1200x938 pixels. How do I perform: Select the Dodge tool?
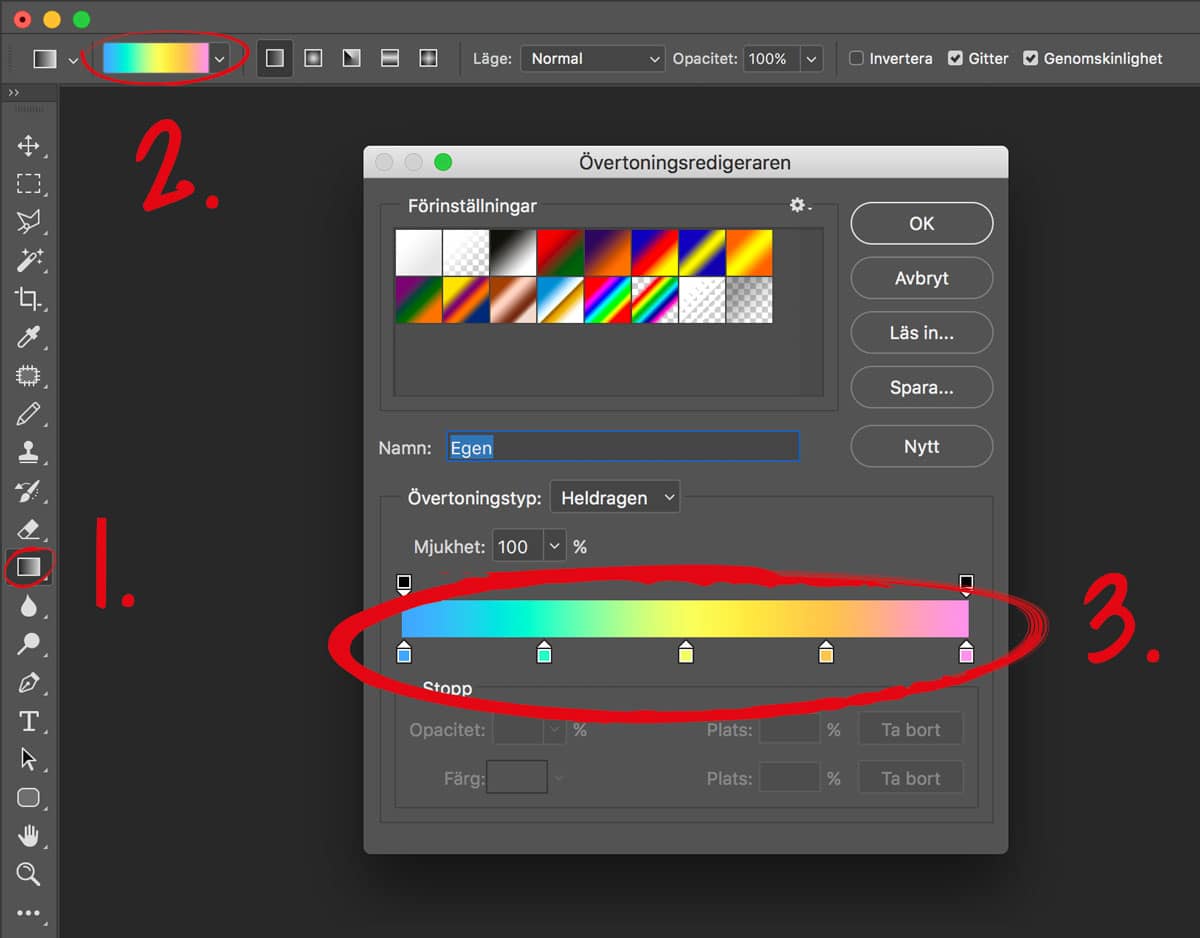pos(28,644)
